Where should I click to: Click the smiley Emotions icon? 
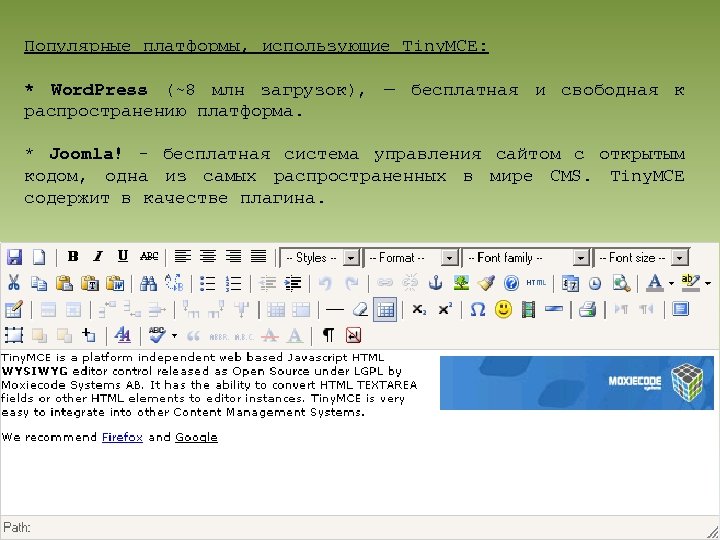click(503, 309)
